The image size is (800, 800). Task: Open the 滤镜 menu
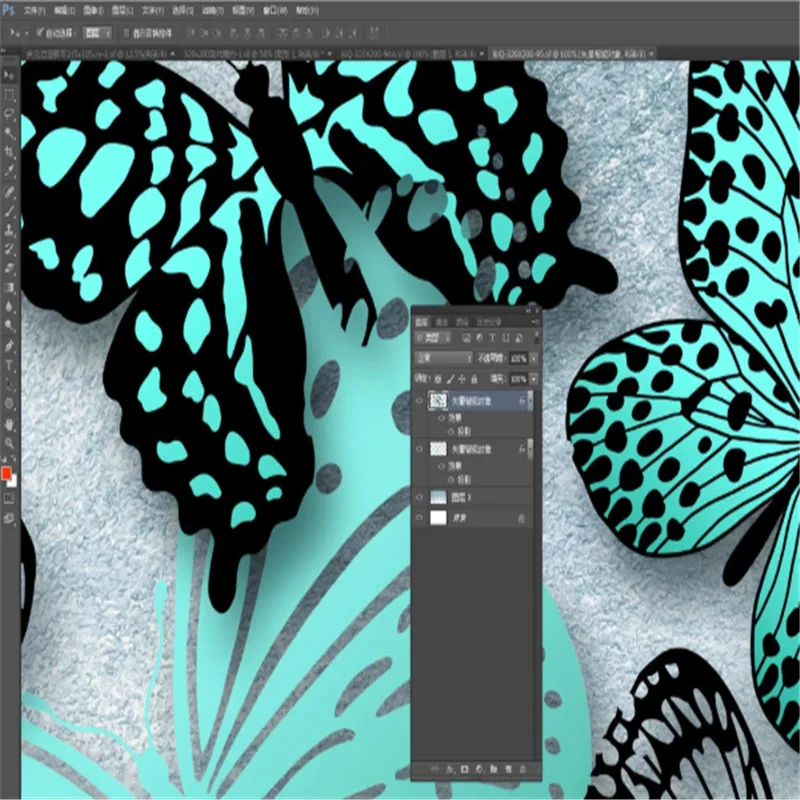212,10
